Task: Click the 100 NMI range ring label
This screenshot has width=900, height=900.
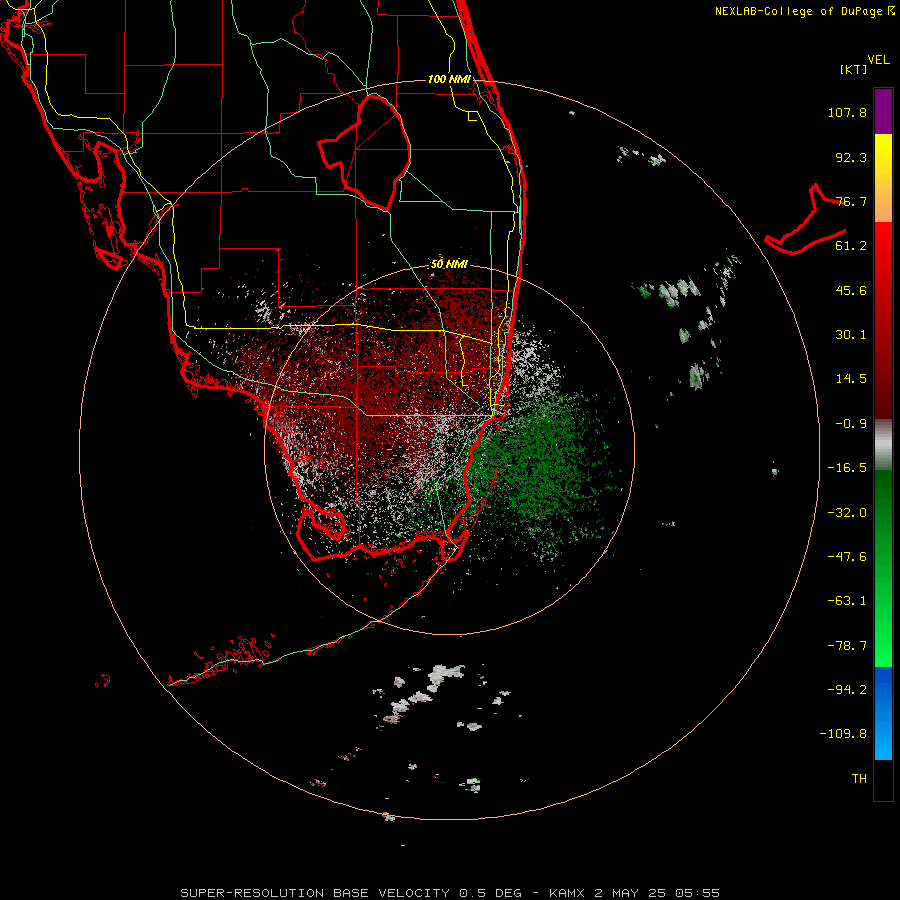Action: pyautogui.click(x=449, y=79)
